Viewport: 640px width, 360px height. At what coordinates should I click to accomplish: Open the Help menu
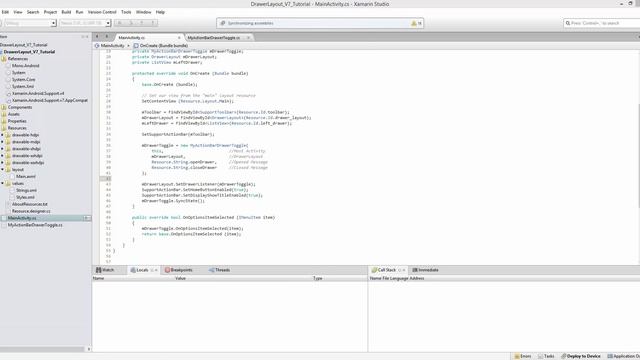tap(160, 12)
